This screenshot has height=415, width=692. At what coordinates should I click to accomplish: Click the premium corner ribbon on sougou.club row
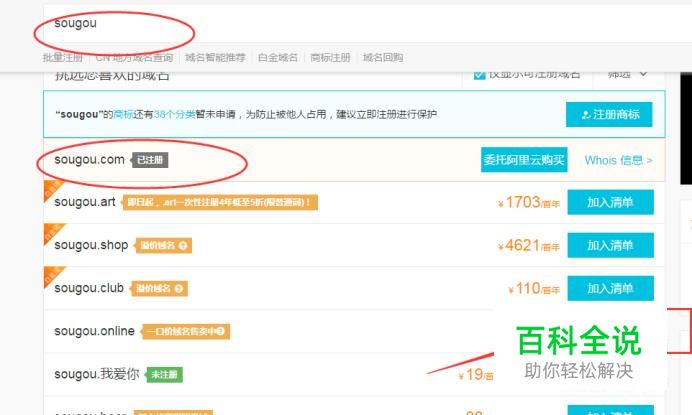point(53,275)
